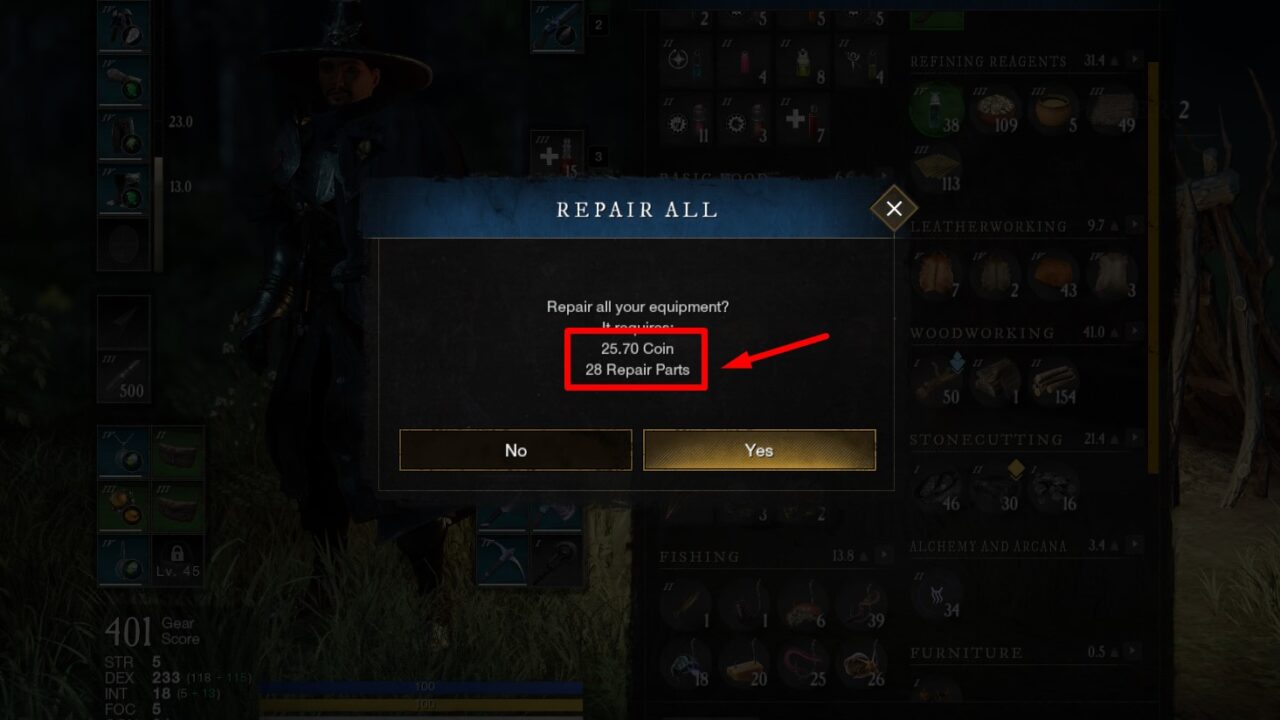Screen dimensions: 1280x720
Task: Select the stone stack of 46
Action: [x=936, y=488]
